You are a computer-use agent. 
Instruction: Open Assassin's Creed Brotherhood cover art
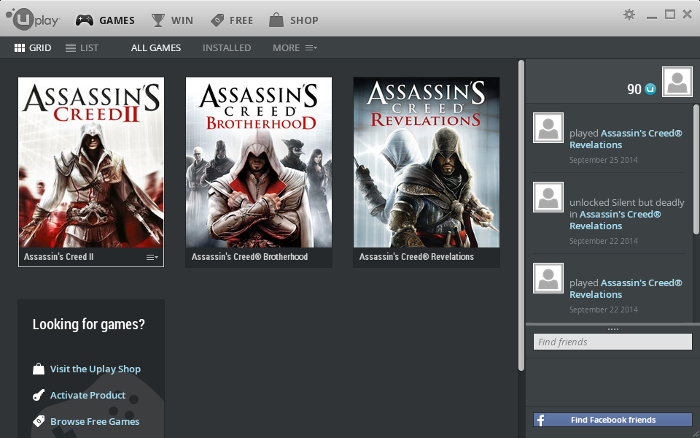click(x=259, y=163)
